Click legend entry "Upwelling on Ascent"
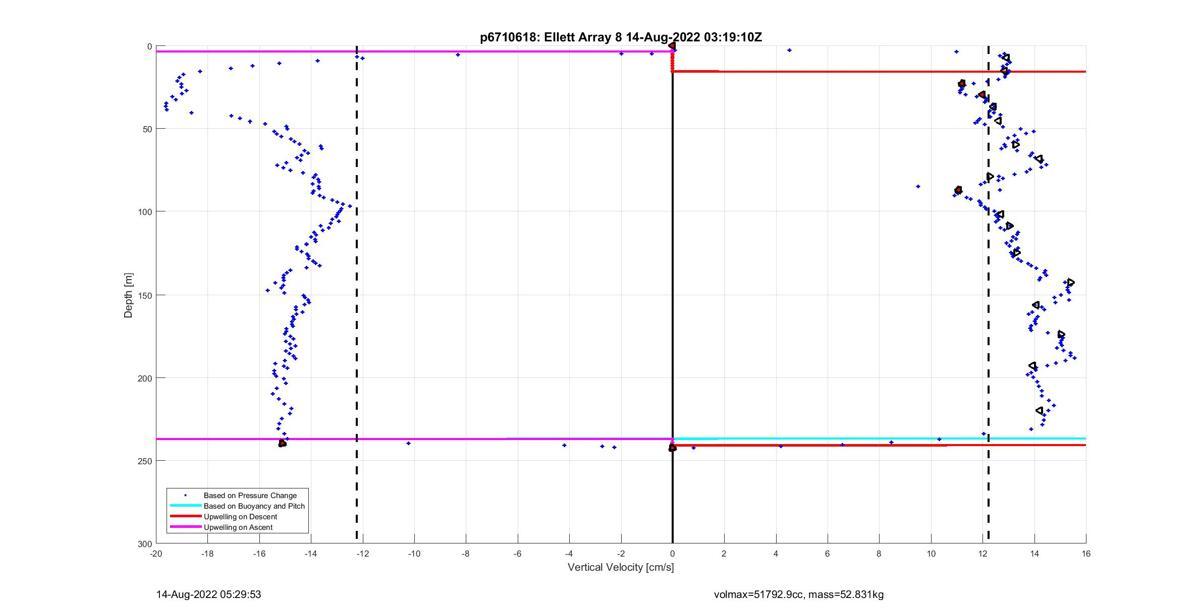This screenshot has width=1200, height=611. click(x=238, y=527)
